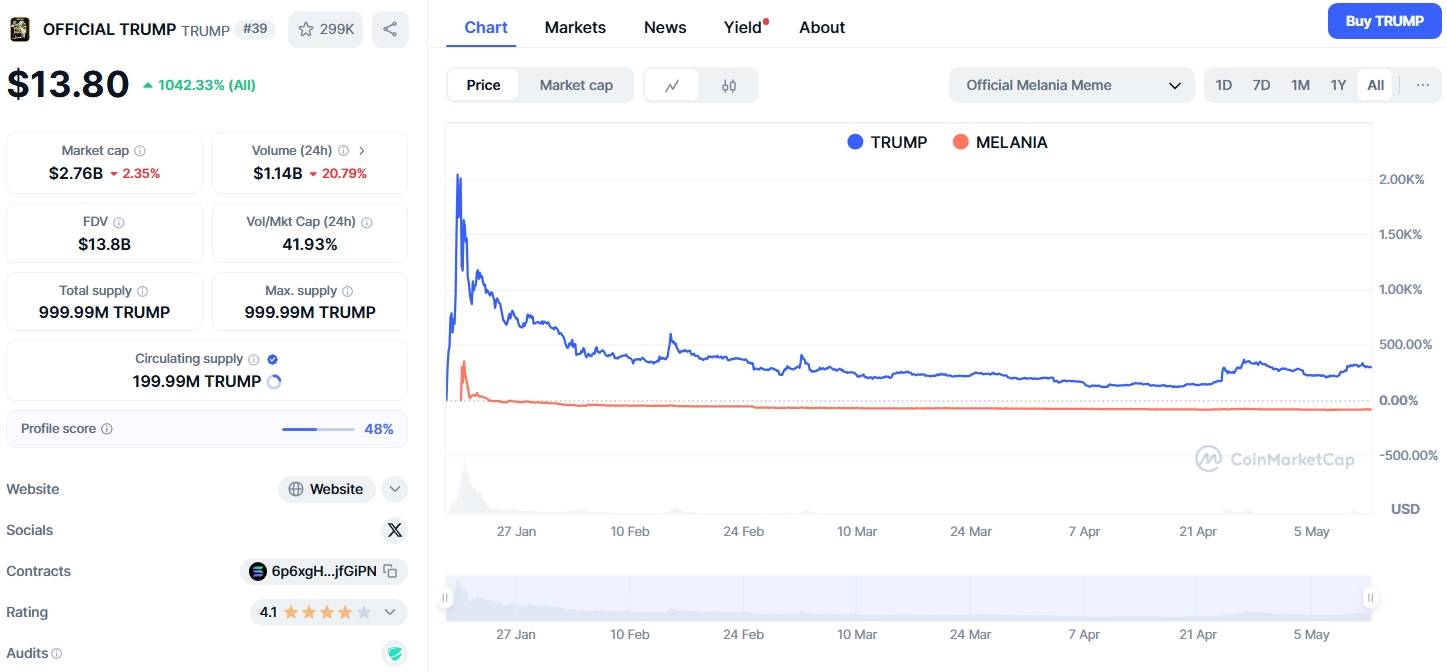This screenshot has width=1447, height=672.
Task: Expand the Rating details chevron
Action: 390,612
